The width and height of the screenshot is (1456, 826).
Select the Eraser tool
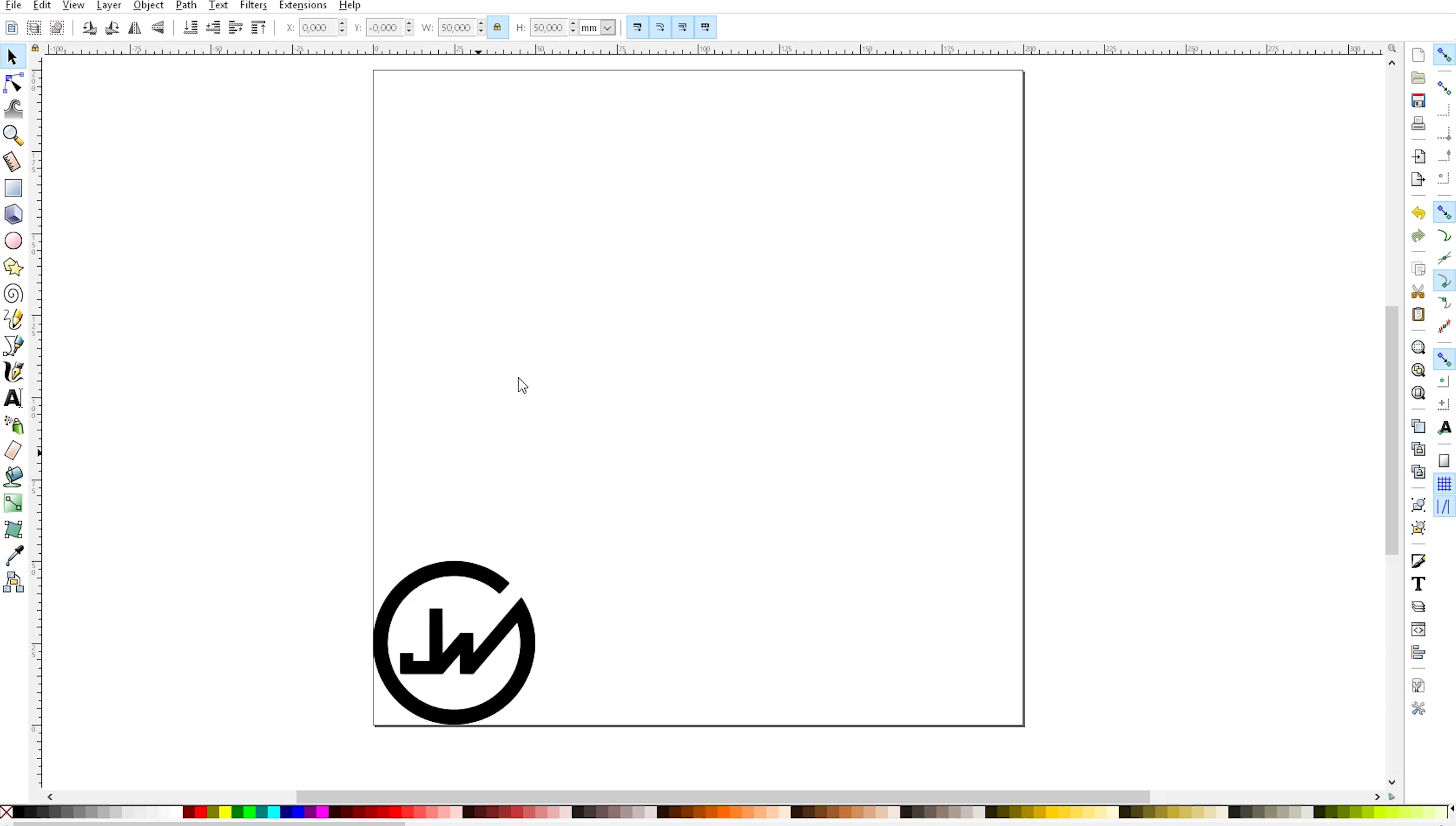tap(13, 451)
